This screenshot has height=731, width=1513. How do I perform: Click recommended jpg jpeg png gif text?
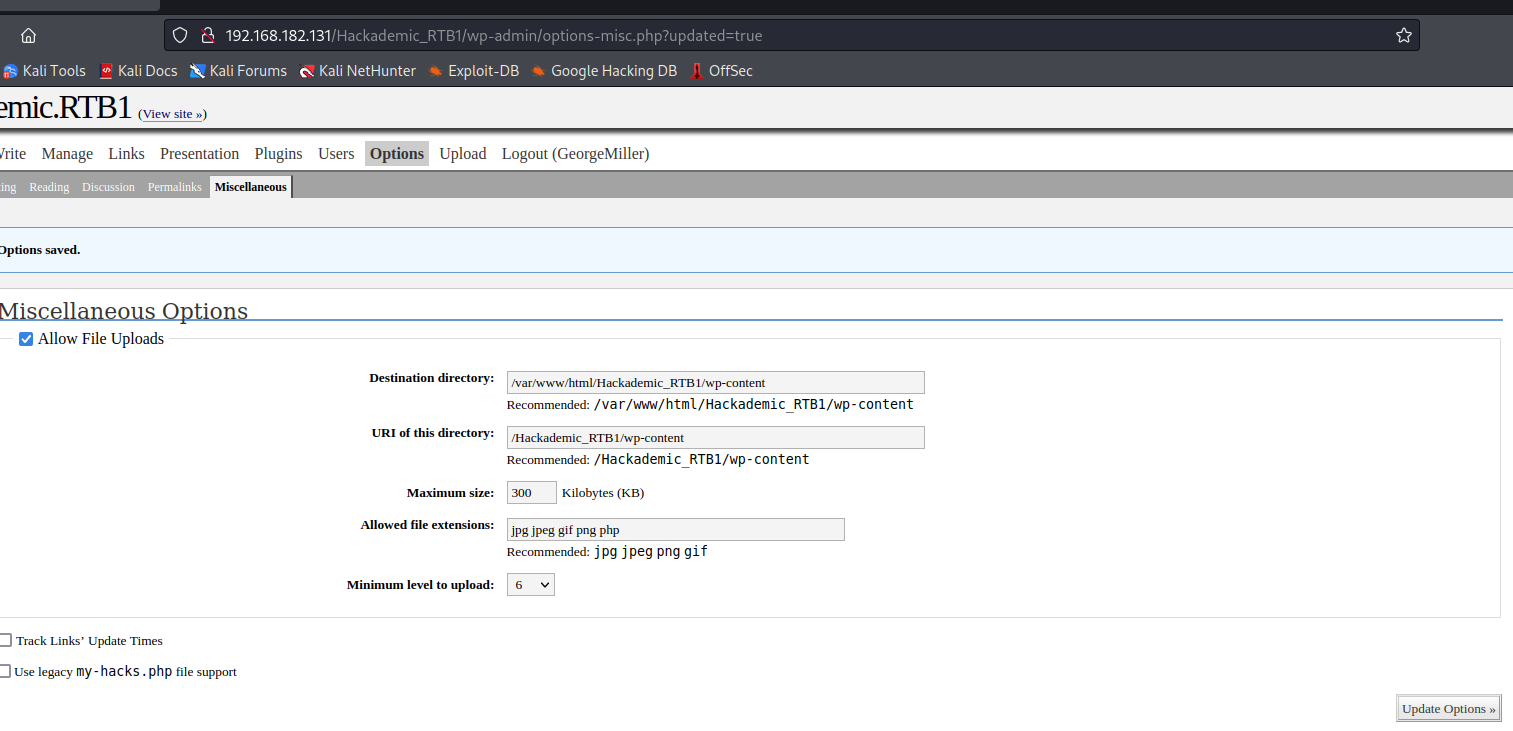tap(651, 551)
